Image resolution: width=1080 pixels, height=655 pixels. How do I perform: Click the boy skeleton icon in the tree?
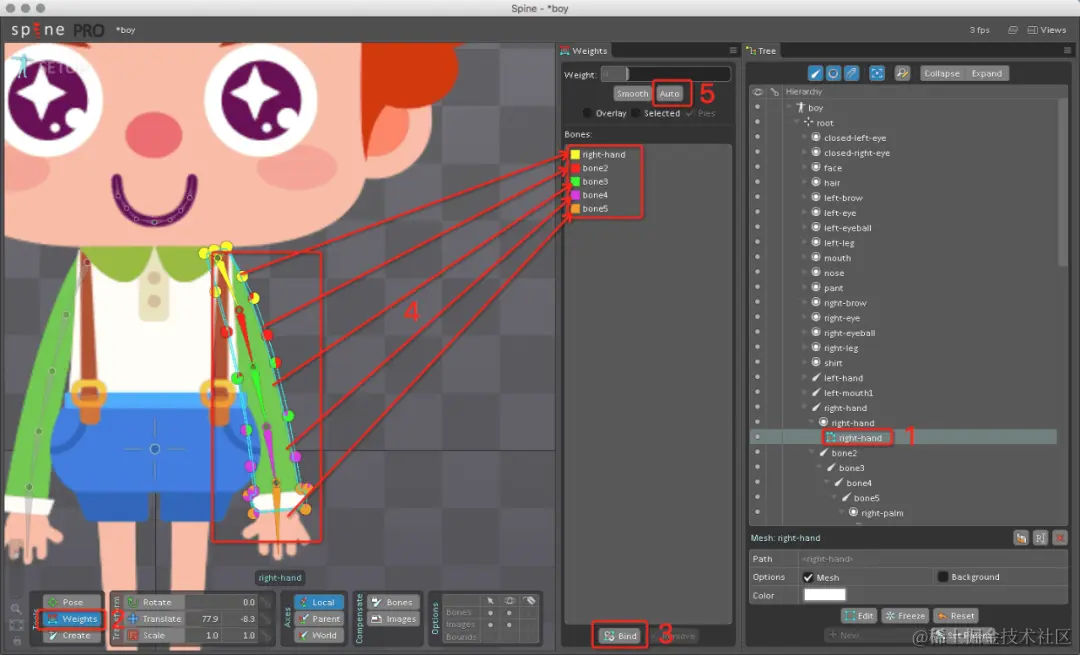(800, 107)
